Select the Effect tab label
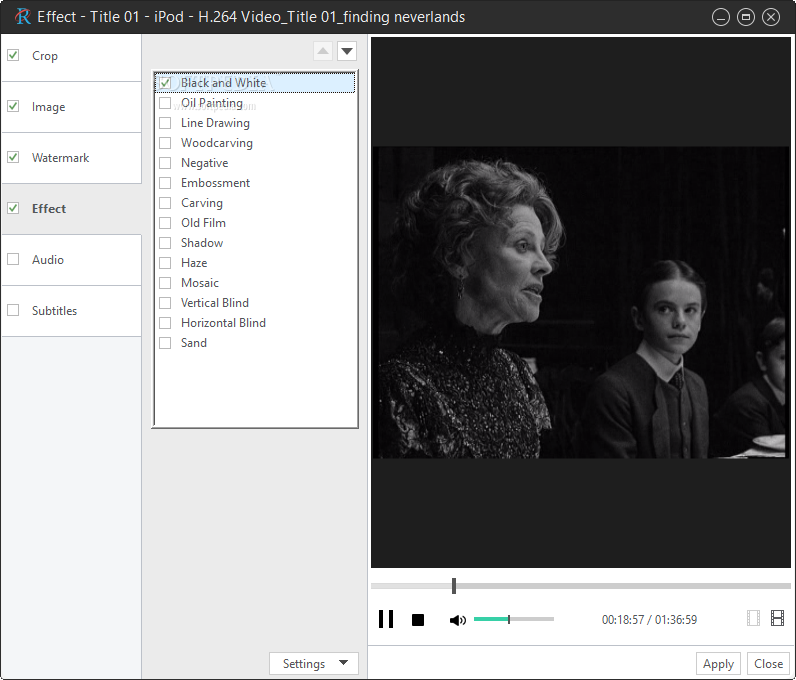 coord(49,209)
